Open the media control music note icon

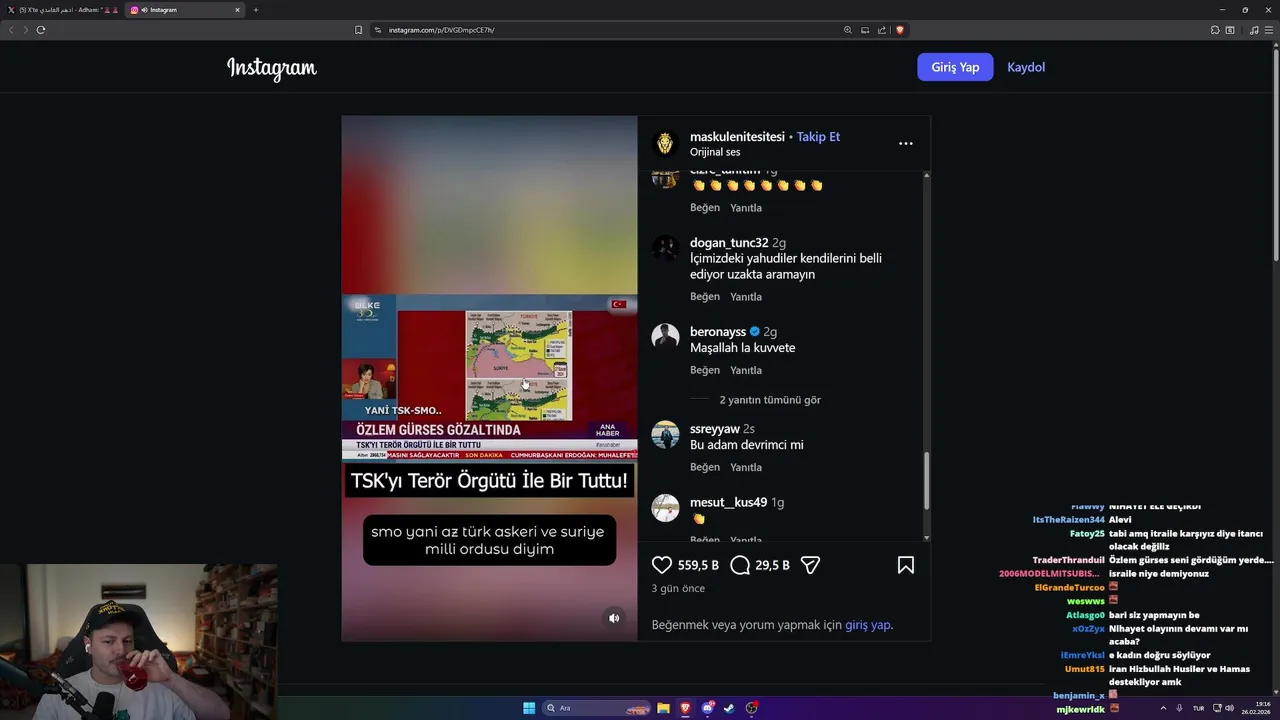pos(1254,30)
